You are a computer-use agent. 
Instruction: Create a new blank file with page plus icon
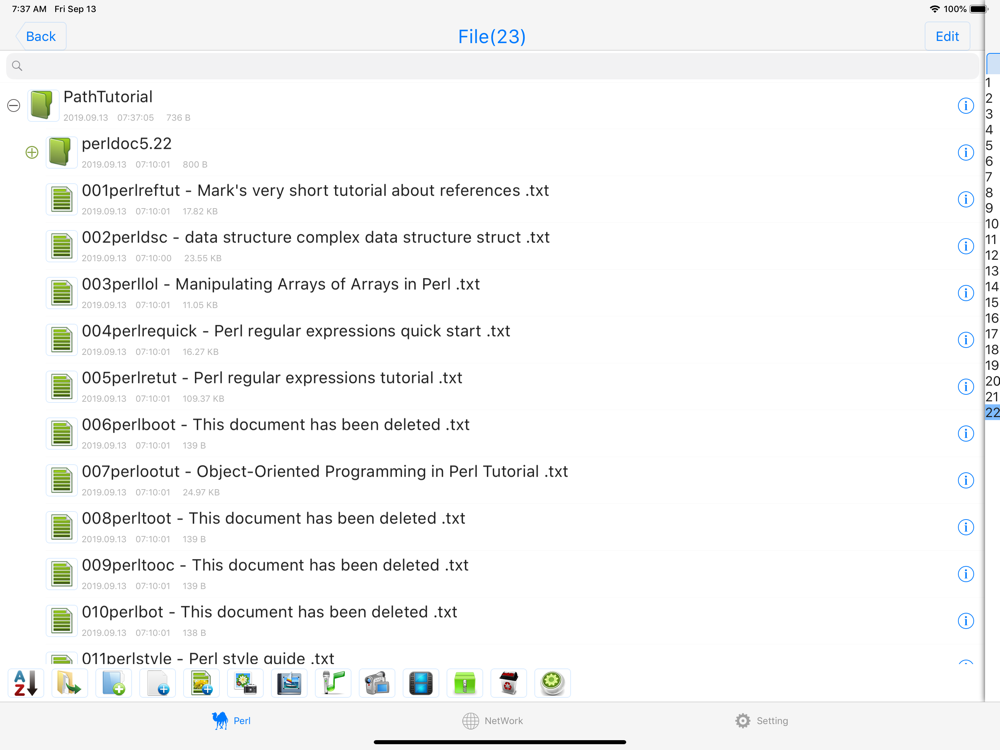[x=158, y=683]
